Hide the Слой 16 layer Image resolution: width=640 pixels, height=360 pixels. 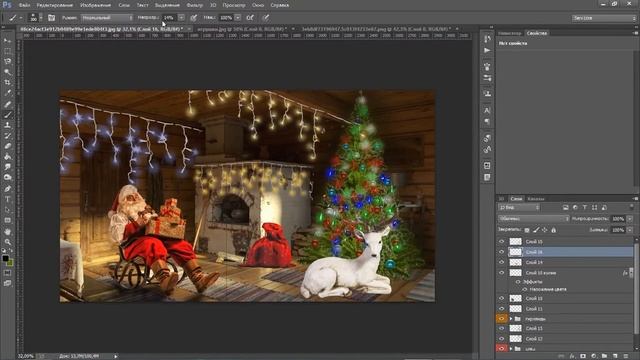tap(502, 252)
